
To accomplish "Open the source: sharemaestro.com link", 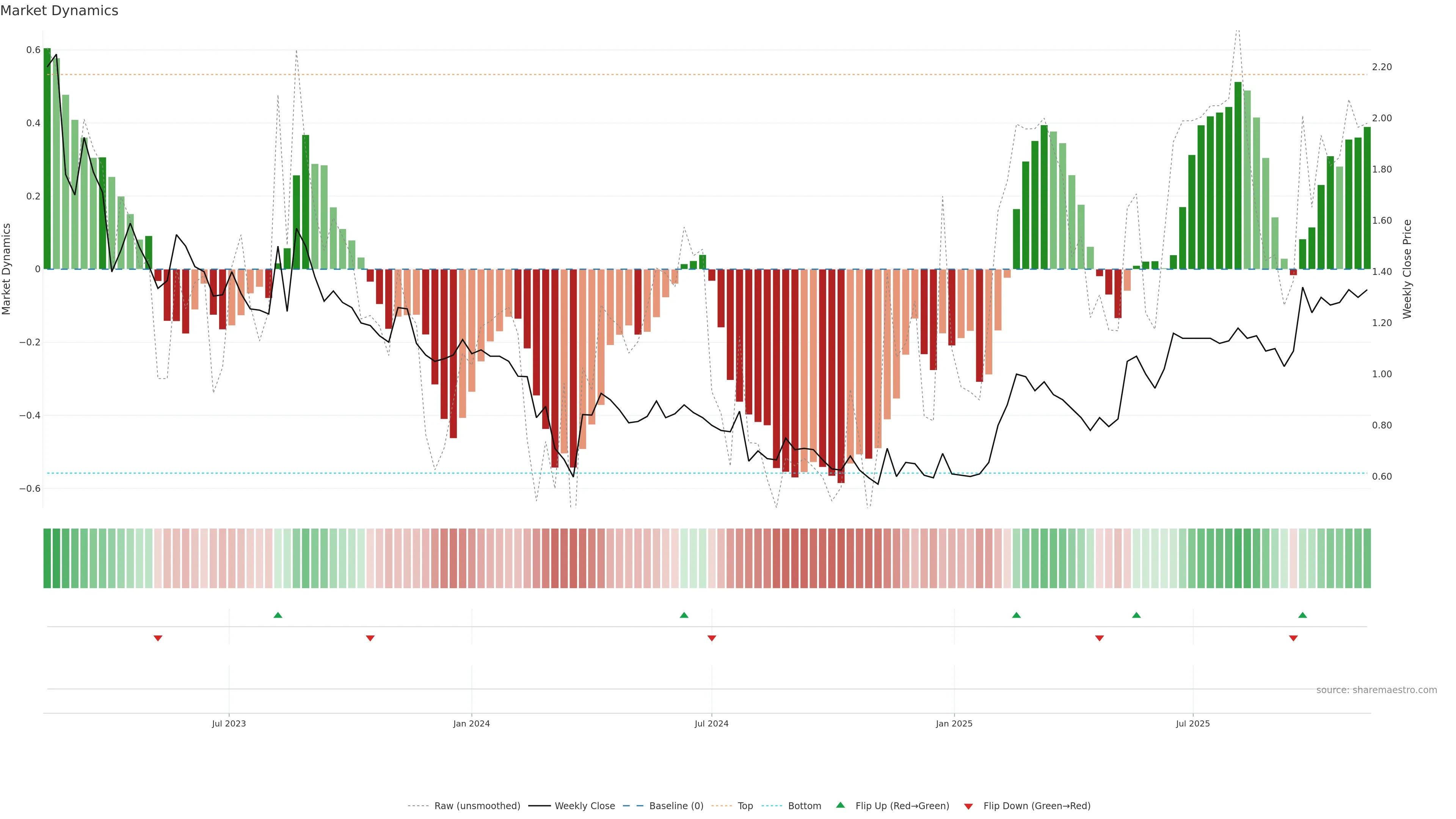I will (1376, 690).
